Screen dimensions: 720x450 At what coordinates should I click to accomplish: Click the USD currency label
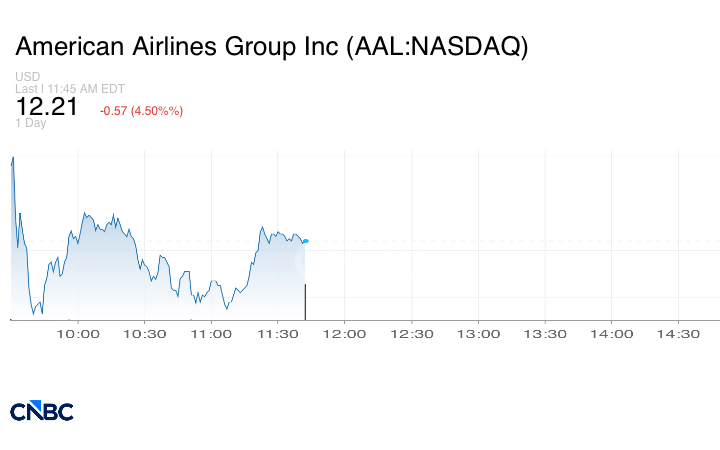pyautogui.click(x=27, y=77)
